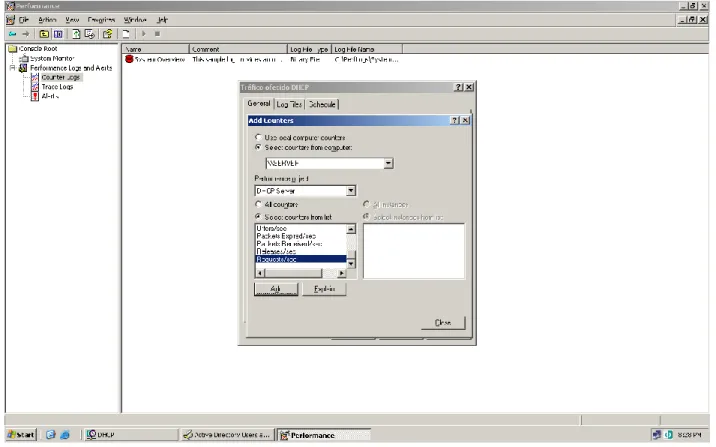Click the Export List toolbar icon

pos(90,34)
